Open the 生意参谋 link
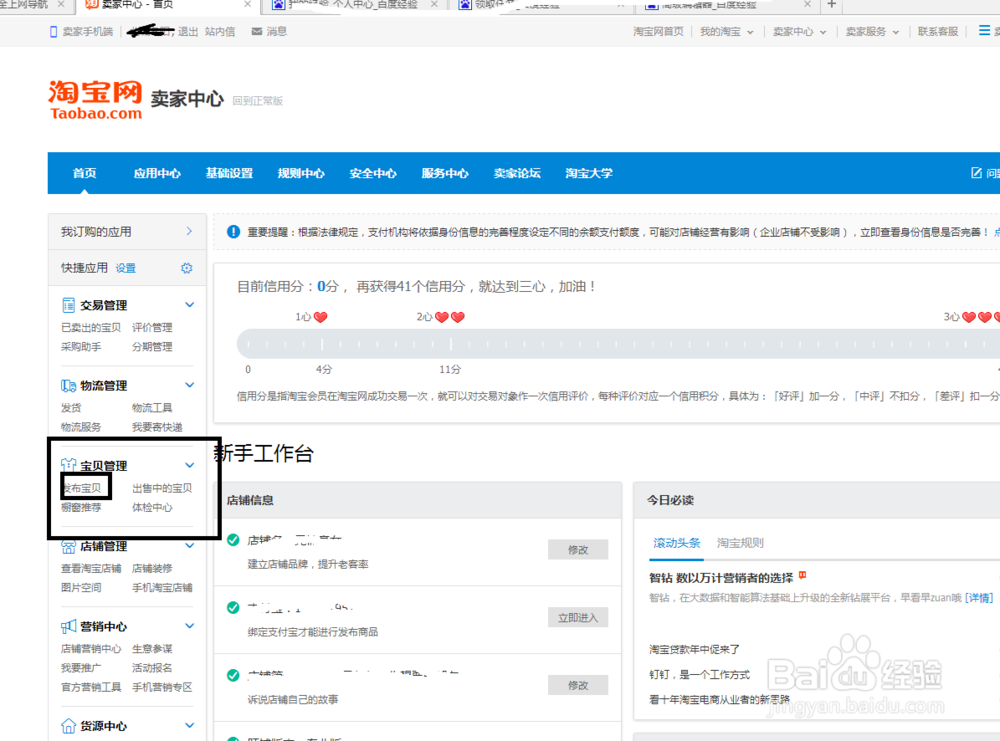The image size is (1000, 741). pyautogui.click(x=152, y=649)
